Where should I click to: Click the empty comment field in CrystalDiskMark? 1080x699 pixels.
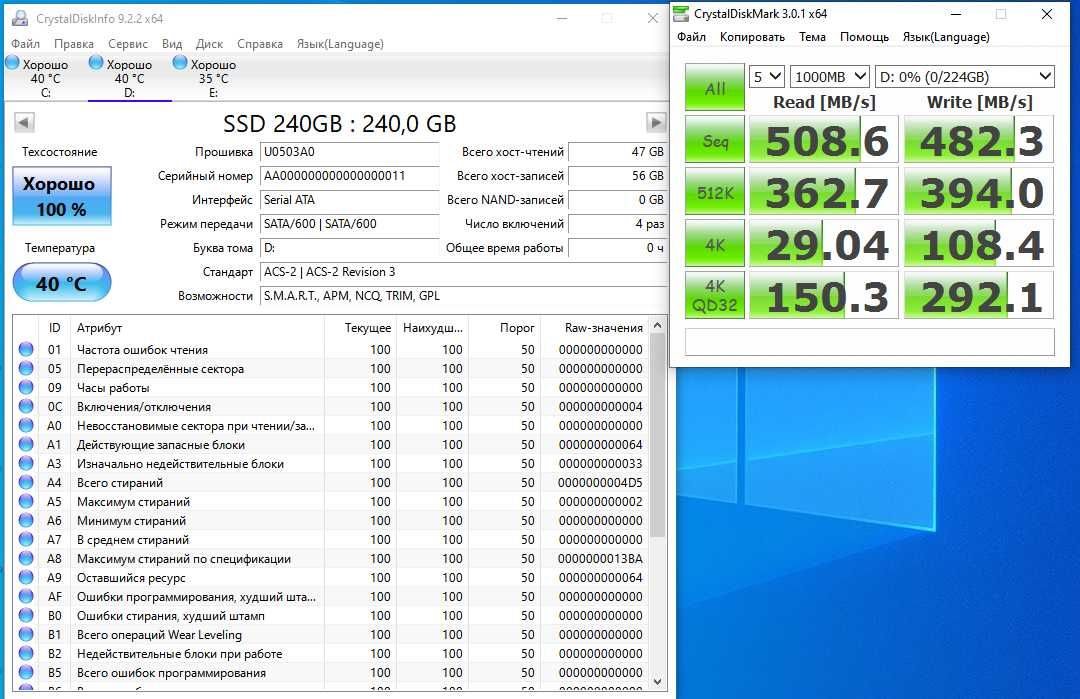869,342
